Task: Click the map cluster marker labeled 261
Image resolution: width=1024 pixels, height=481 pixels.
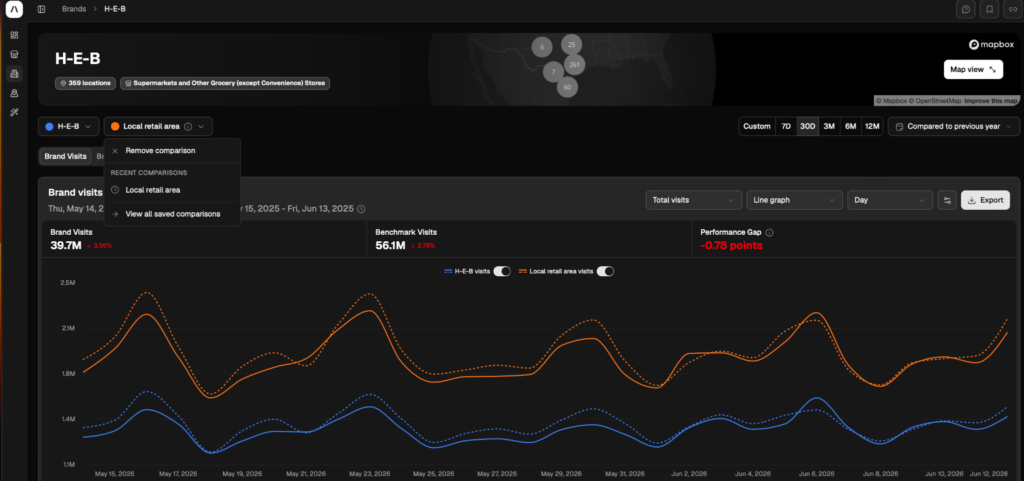Action: pos(574,65)
